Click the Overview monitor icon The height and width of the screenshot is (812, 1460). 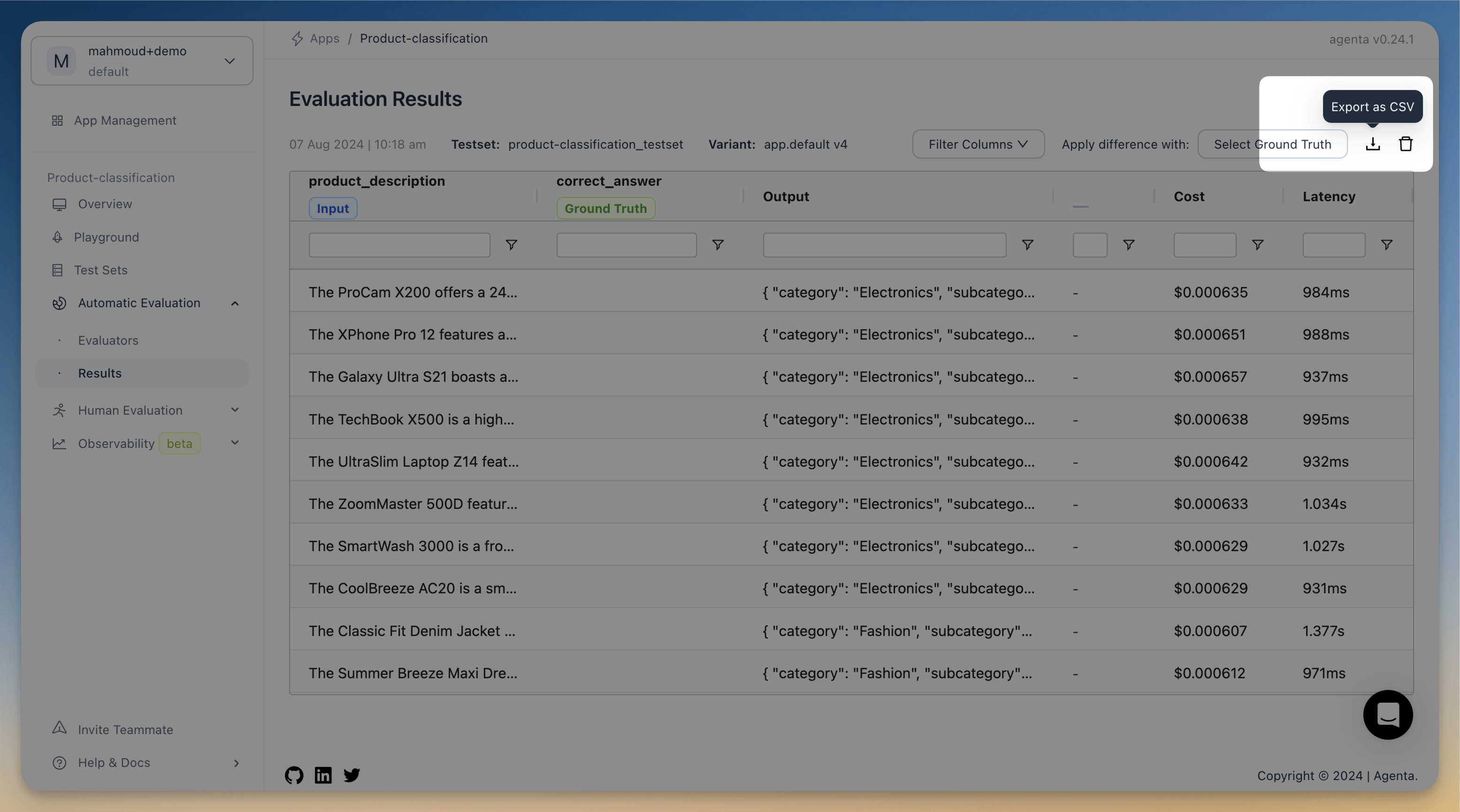[x=59, y=204]
